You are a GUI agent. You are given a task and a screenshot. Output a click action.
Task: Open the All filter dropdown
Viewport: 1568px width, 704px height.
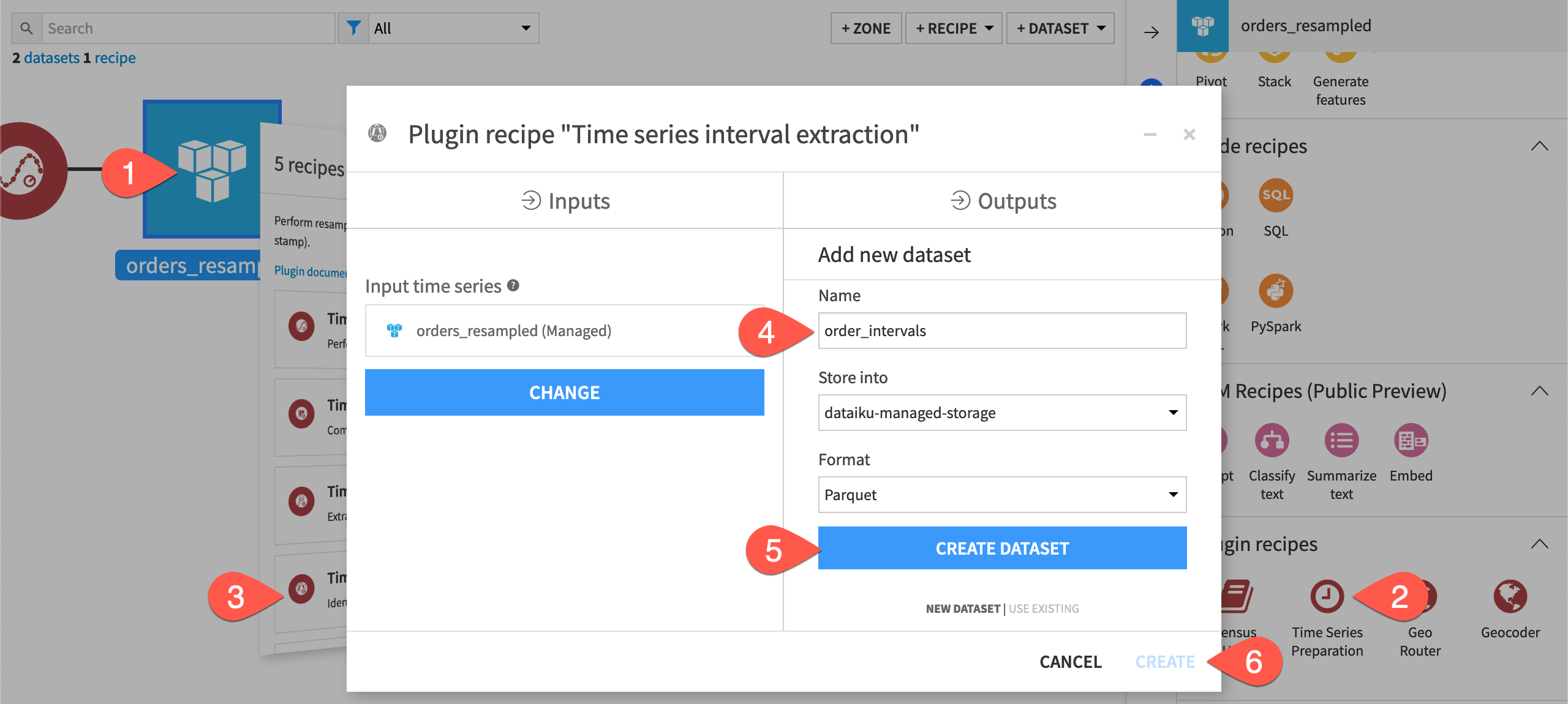(453, 28)
